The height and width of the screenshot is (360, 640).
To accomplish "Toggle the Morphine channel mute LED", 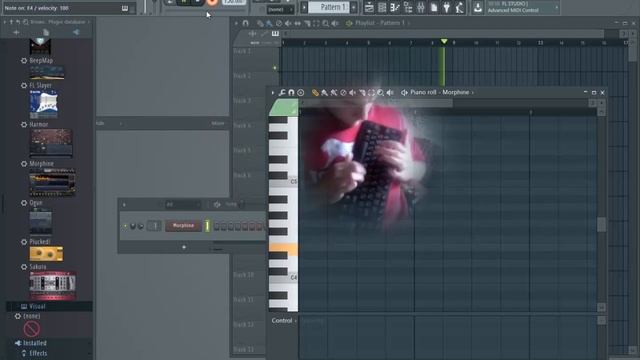I will [x=125, y=226].
